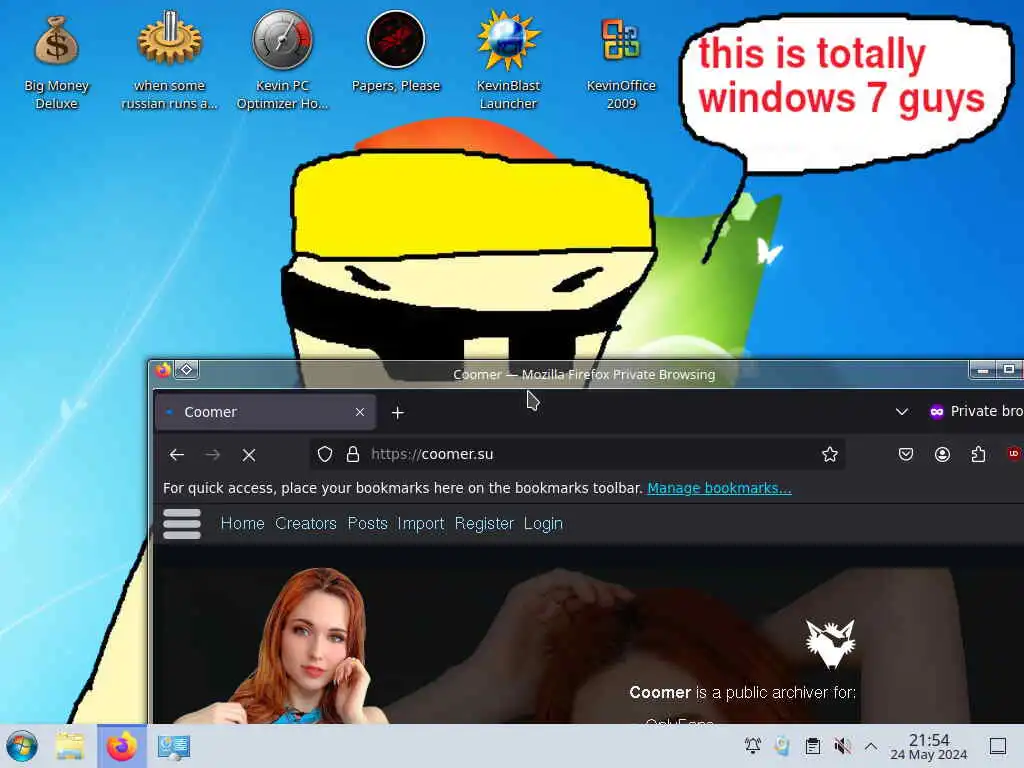Open the Firefox window menu icon in titlebar
The height and width of the screenshot is (768, 1024).
(x=164, y=370)
